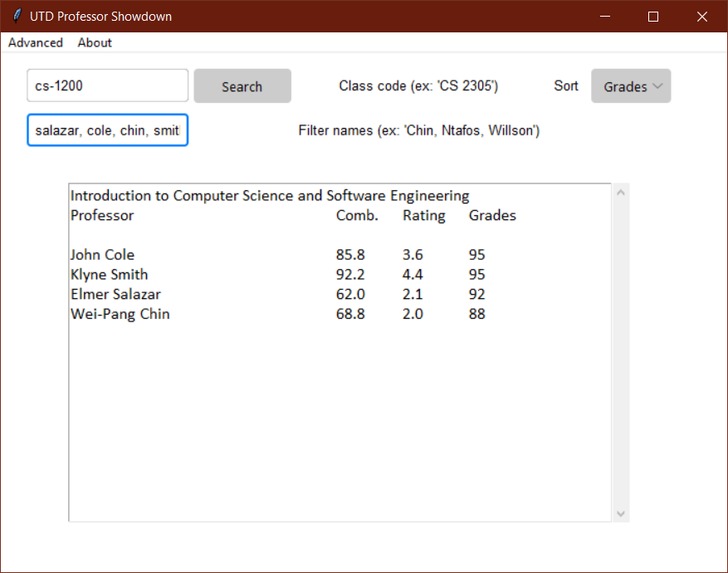Click Elmer Salazar's rating 2.1
The height and width of the screenshot is (573, 728).
pyautogui.click(x=412, y=294)
